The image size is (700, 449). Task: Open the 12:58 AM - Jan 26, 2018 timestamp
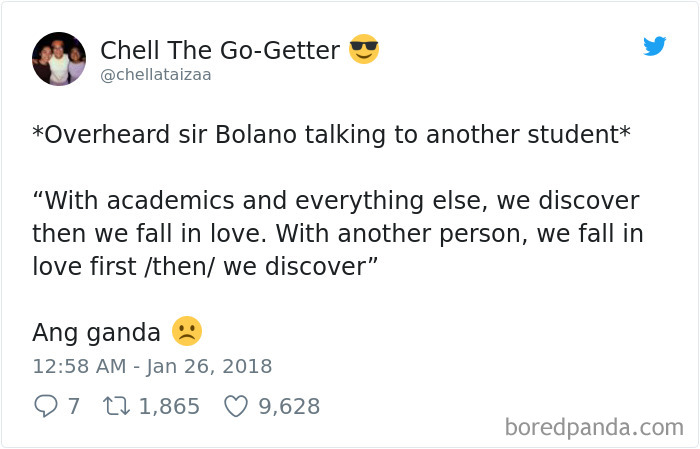[152, 366]
